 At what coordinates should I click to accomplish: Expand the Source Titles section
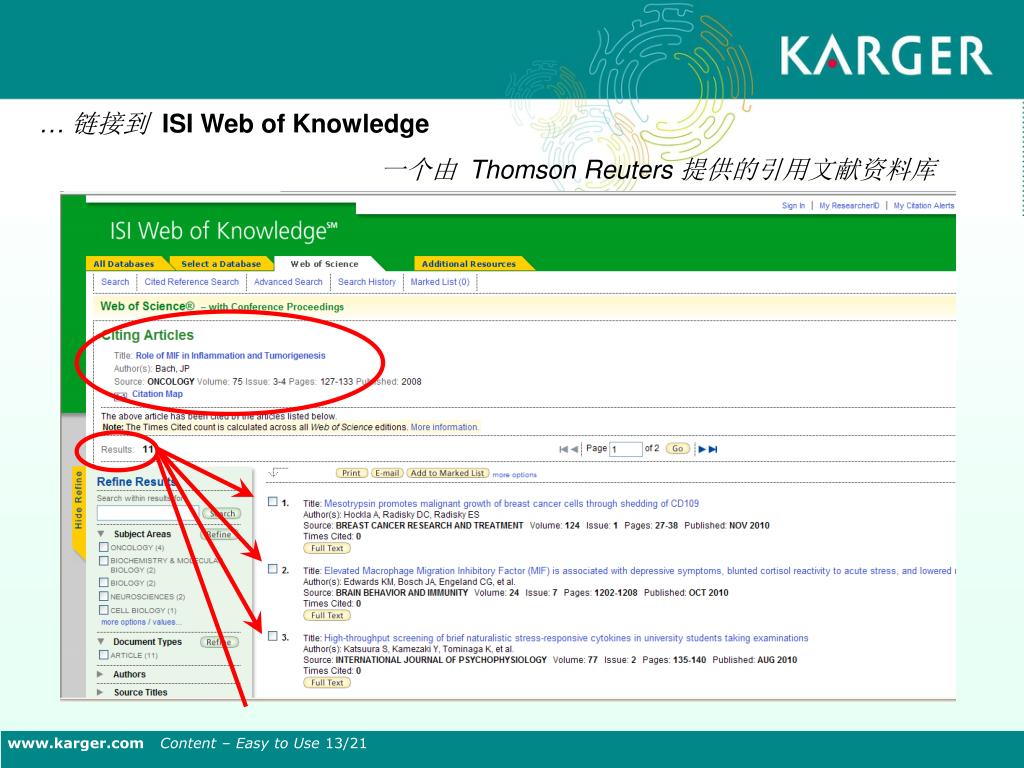[x=101, y=692]
